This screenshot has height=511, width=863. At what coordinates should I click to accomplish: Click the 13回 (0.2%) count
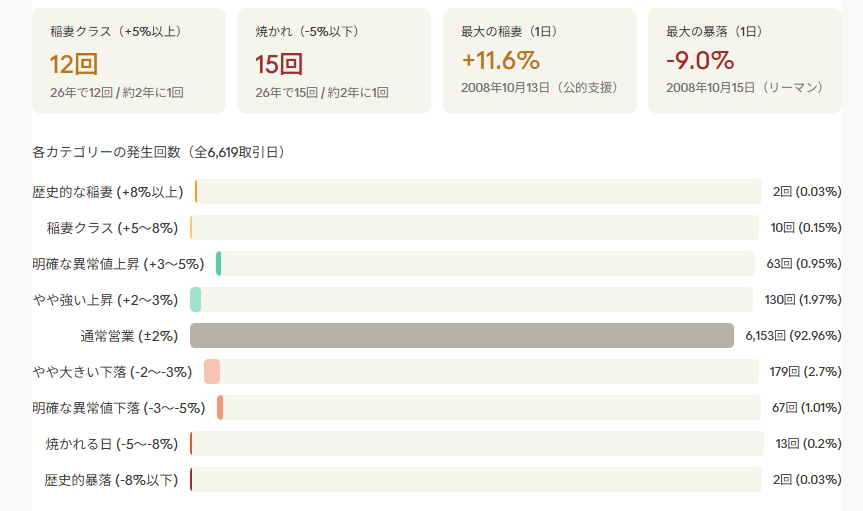pyautogui.click(x=808, y=444)
